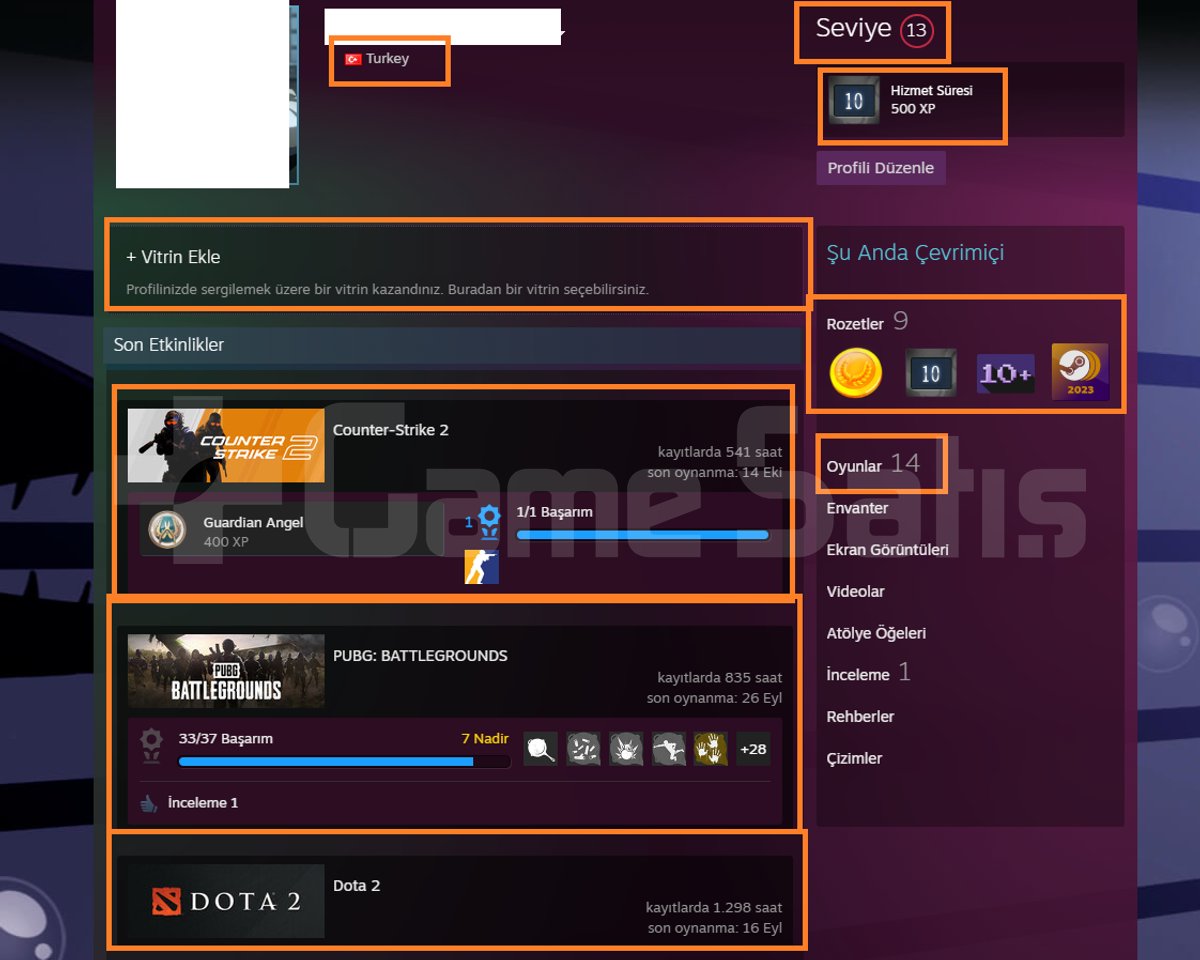Open the golden hand PUBG achievement icon
Screen dimensions: 1200x960
[x=711, y=748]
